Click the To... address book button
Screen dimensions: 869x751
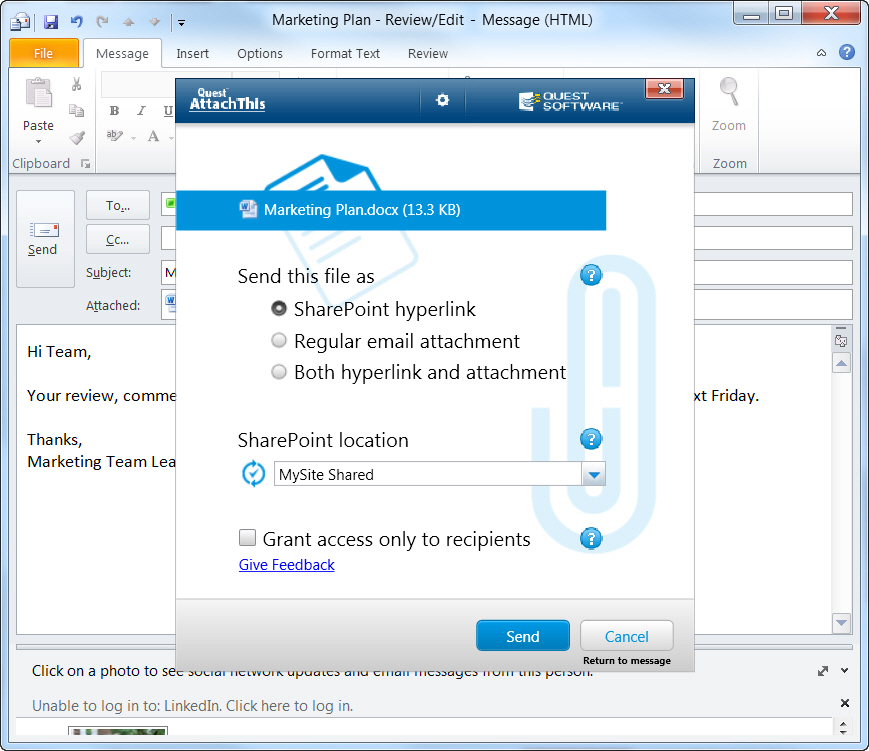tap(117, 206)
